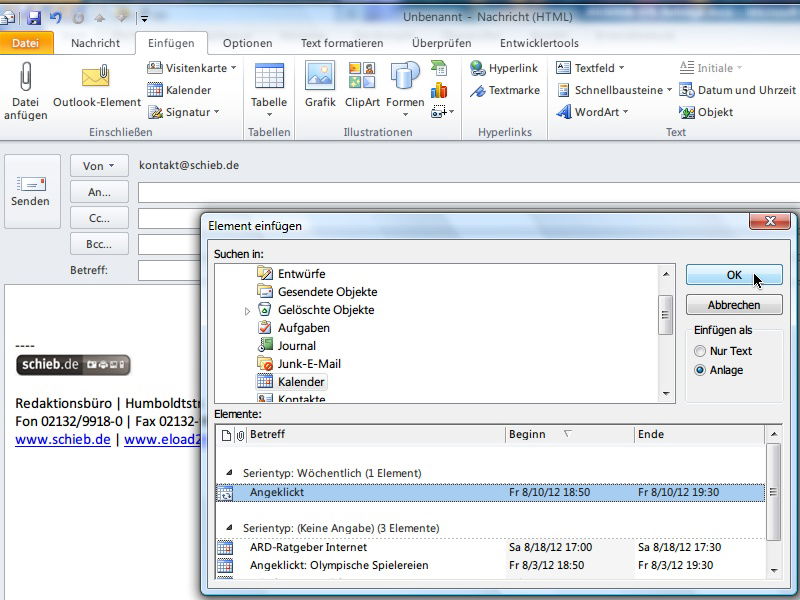Sort by the Ende column header
This screenshot has width=800, height=600.
pos(699,435)
